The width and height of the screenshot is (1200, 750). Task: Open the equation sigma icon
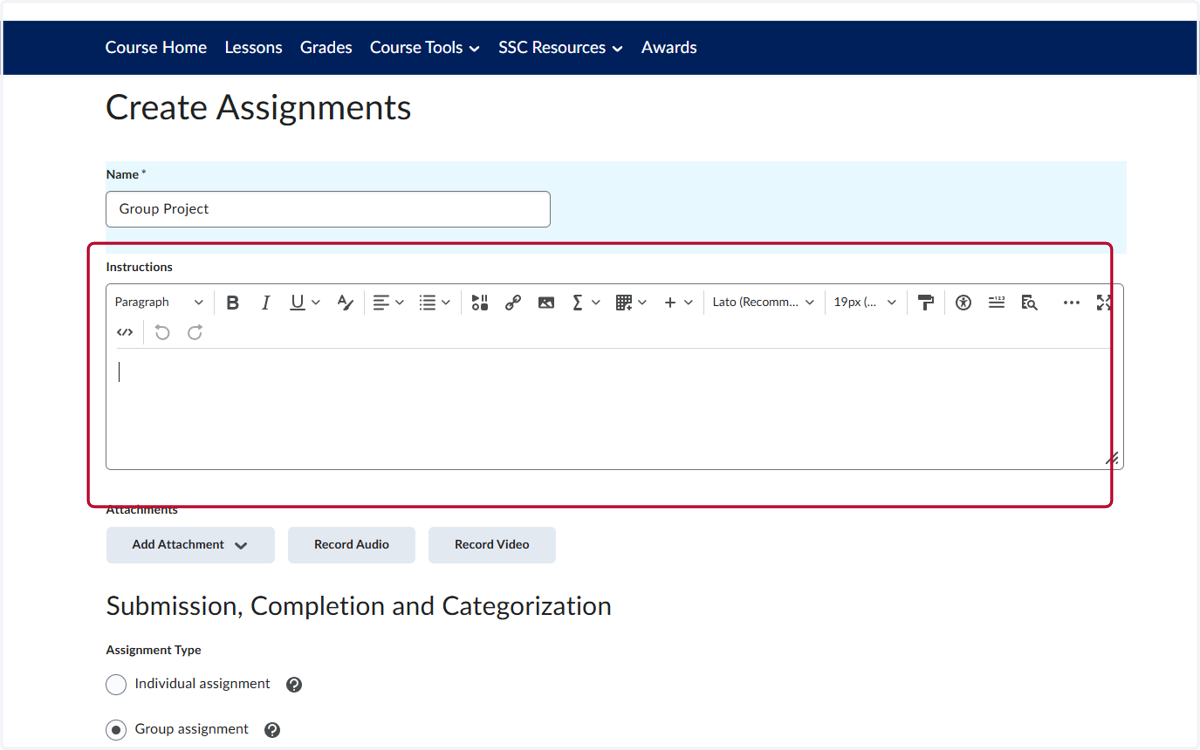pyautogui.click(x=577, y=302)
